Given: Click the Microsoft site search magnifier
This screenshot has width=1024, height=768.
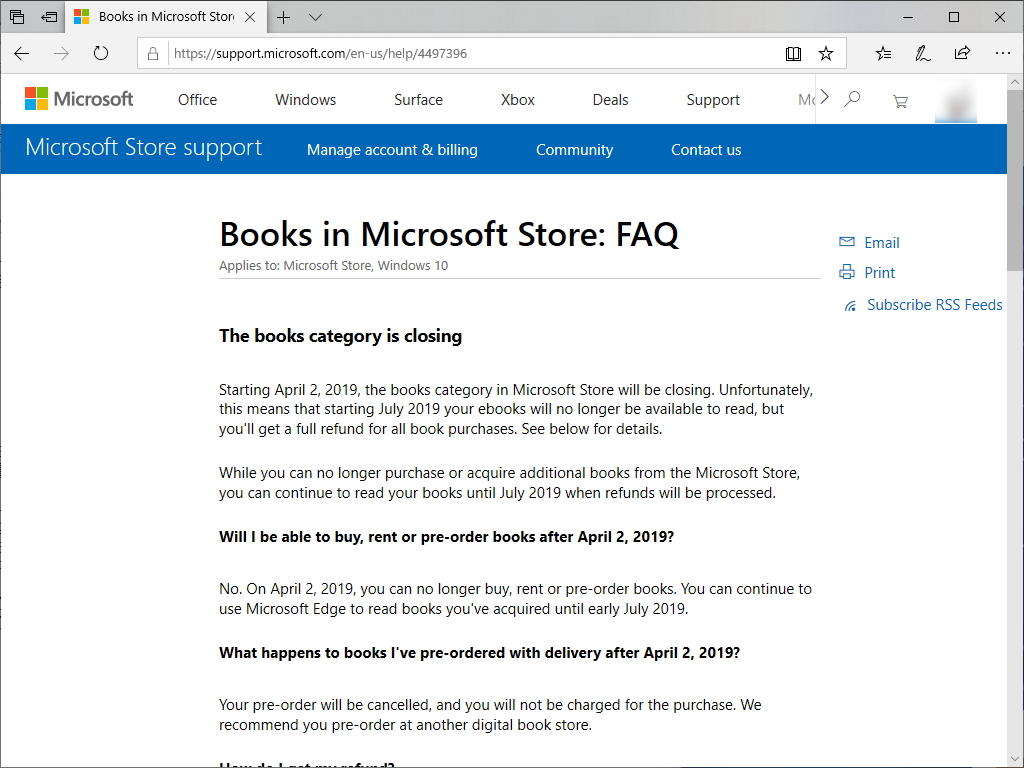Looking at the screenshot, I should 852,99.
